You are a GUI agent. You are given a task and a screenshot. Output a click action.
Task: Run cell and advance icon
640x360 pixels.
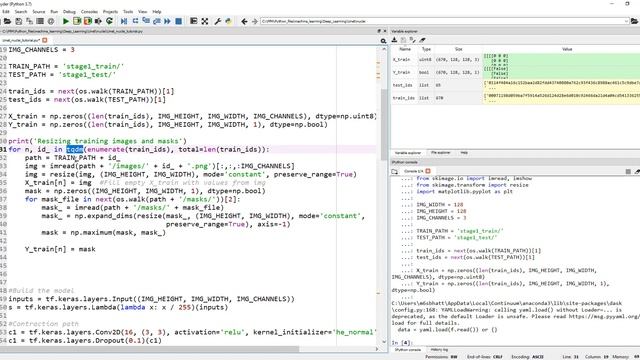(88, 21)
